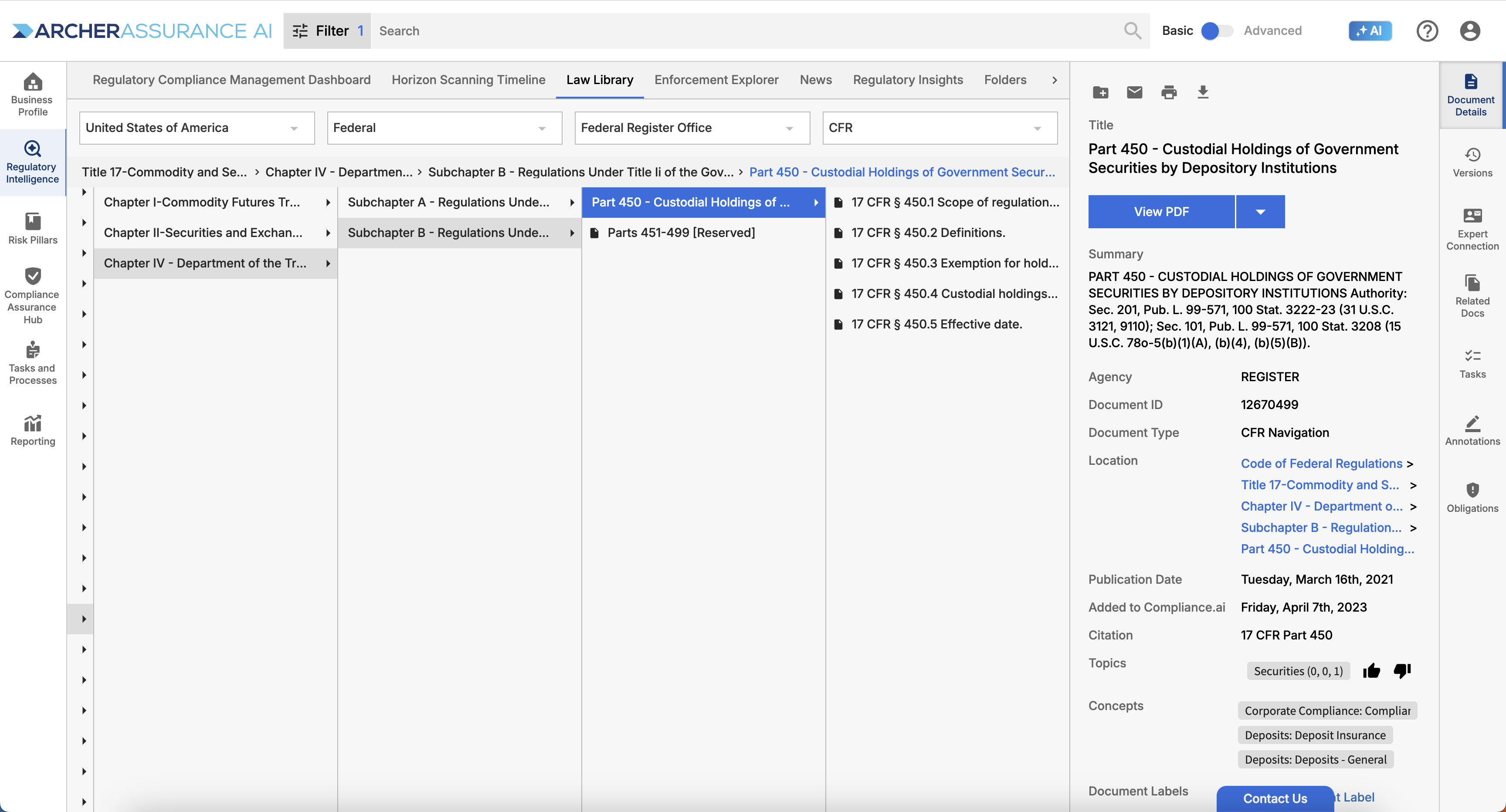Screen dimensions: 1506x812
Task: Add document to folder icon
Action: [x=1100, y=92]
